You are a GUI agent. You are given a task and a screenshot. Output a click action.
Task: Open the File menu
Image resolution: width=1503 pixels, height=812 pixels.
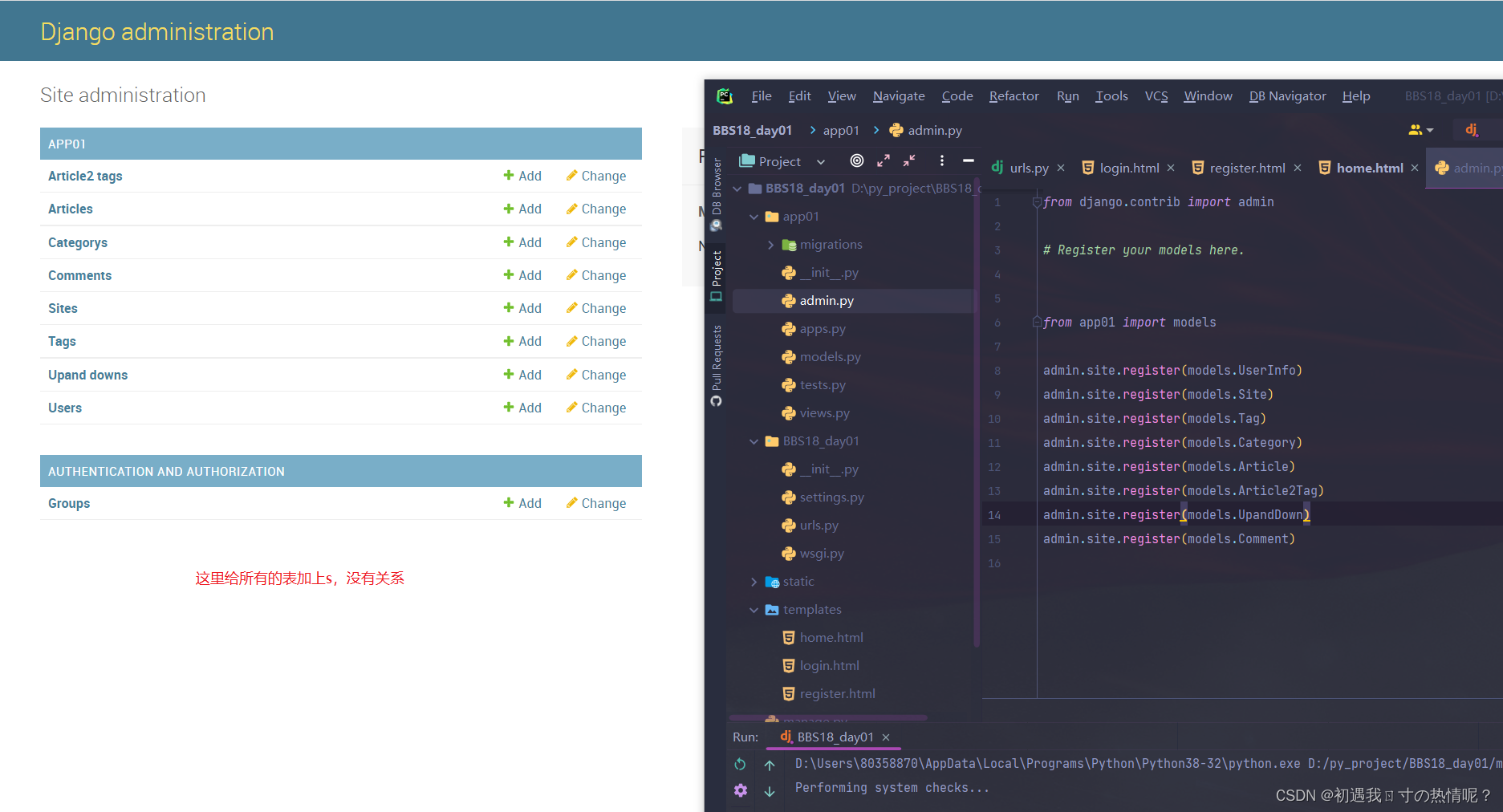pyautogui.click(x=762, y=96)
